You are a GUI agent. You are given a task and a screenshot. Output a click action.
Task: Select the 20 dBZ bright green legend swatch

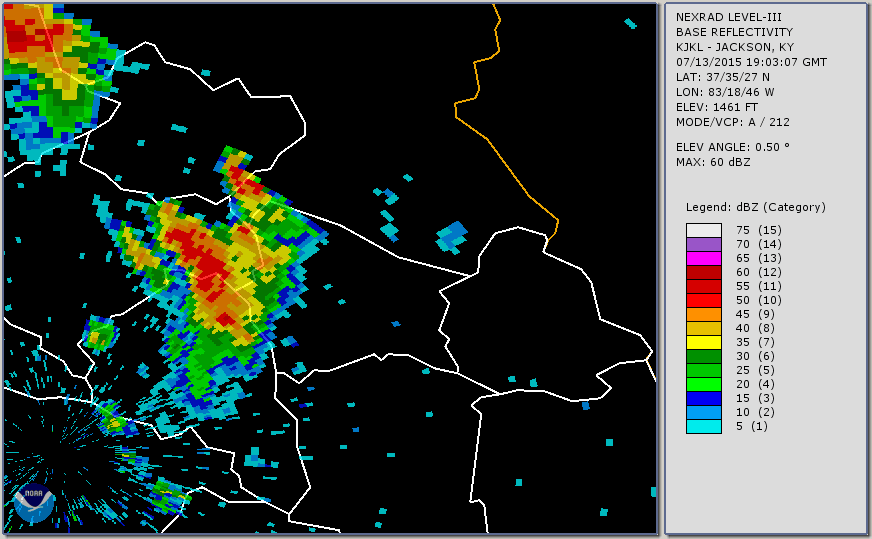coord(703,384)
